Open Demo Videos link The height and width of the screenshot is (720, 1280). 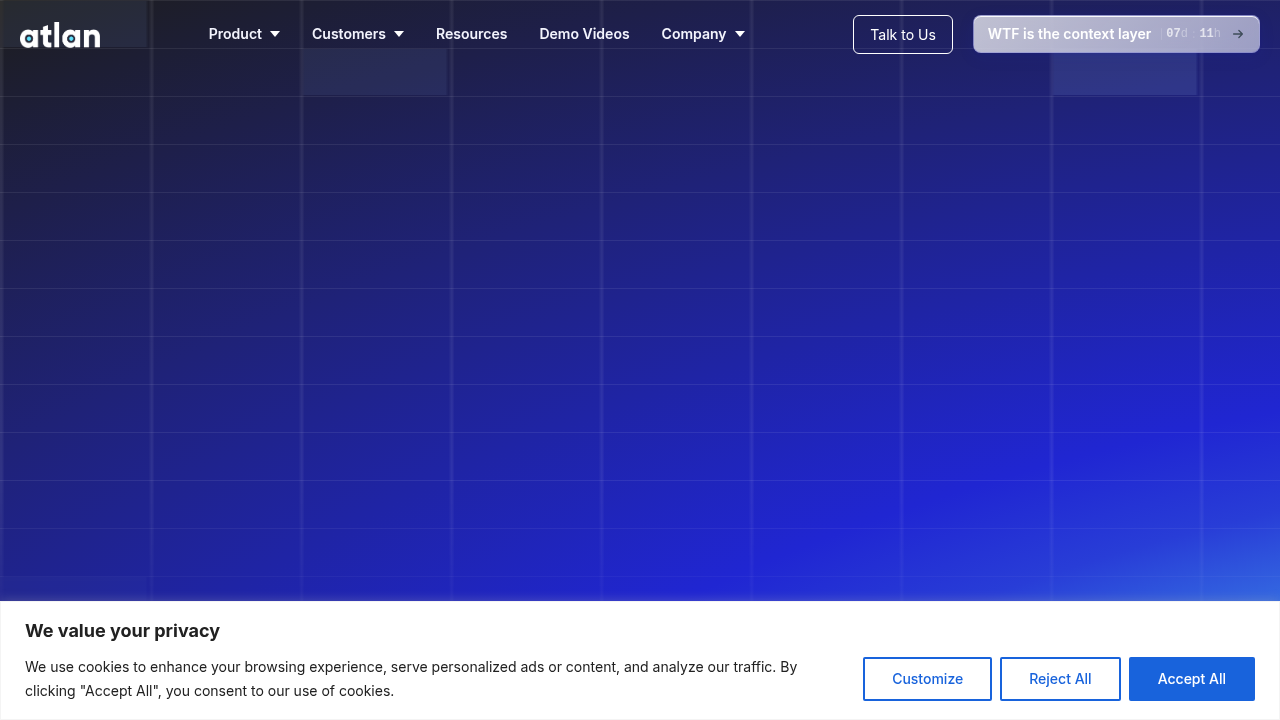(584, 34)
